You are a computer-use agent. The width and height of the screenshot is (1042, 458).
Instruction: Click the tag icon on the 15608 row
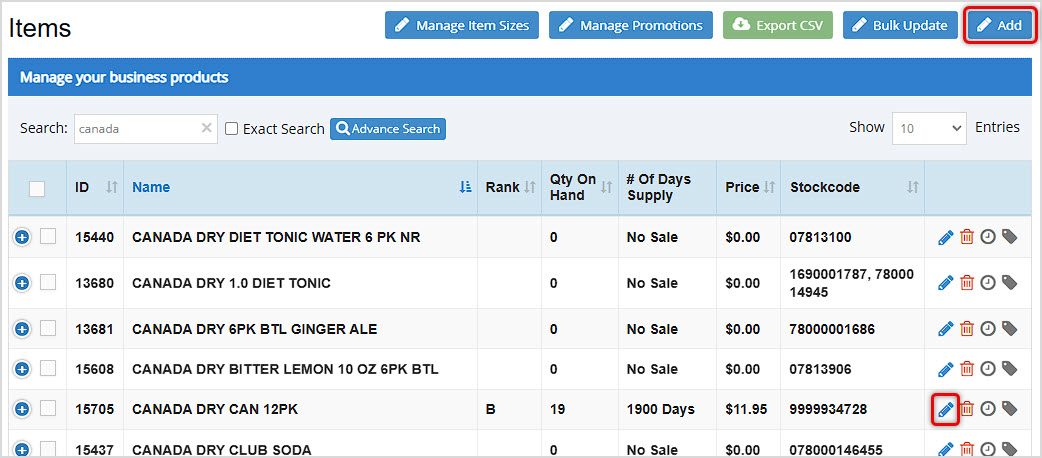point(1009,368)
